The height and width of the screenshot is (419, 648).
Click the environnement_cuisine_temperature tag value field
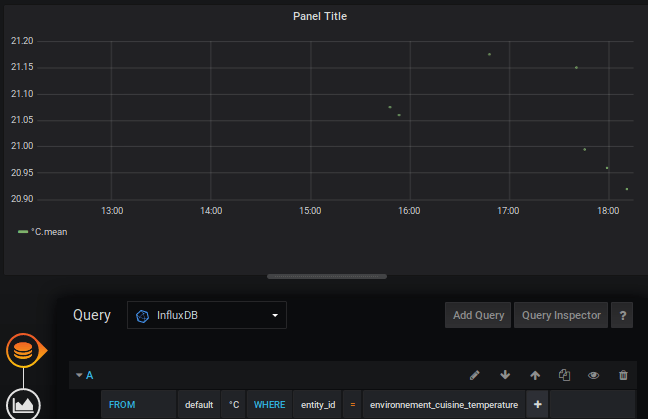[444, 404]
